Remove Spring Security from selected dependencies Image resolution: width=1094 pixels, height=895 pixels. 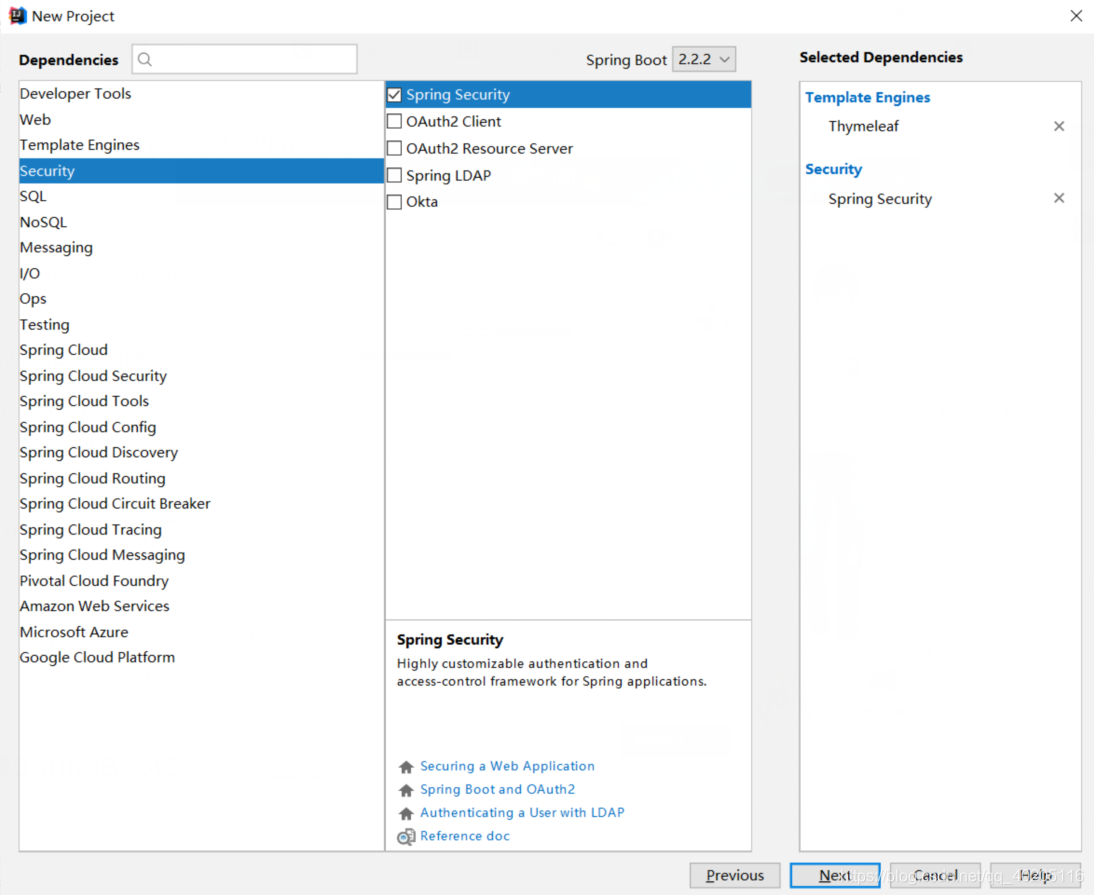pos(1058,198)
